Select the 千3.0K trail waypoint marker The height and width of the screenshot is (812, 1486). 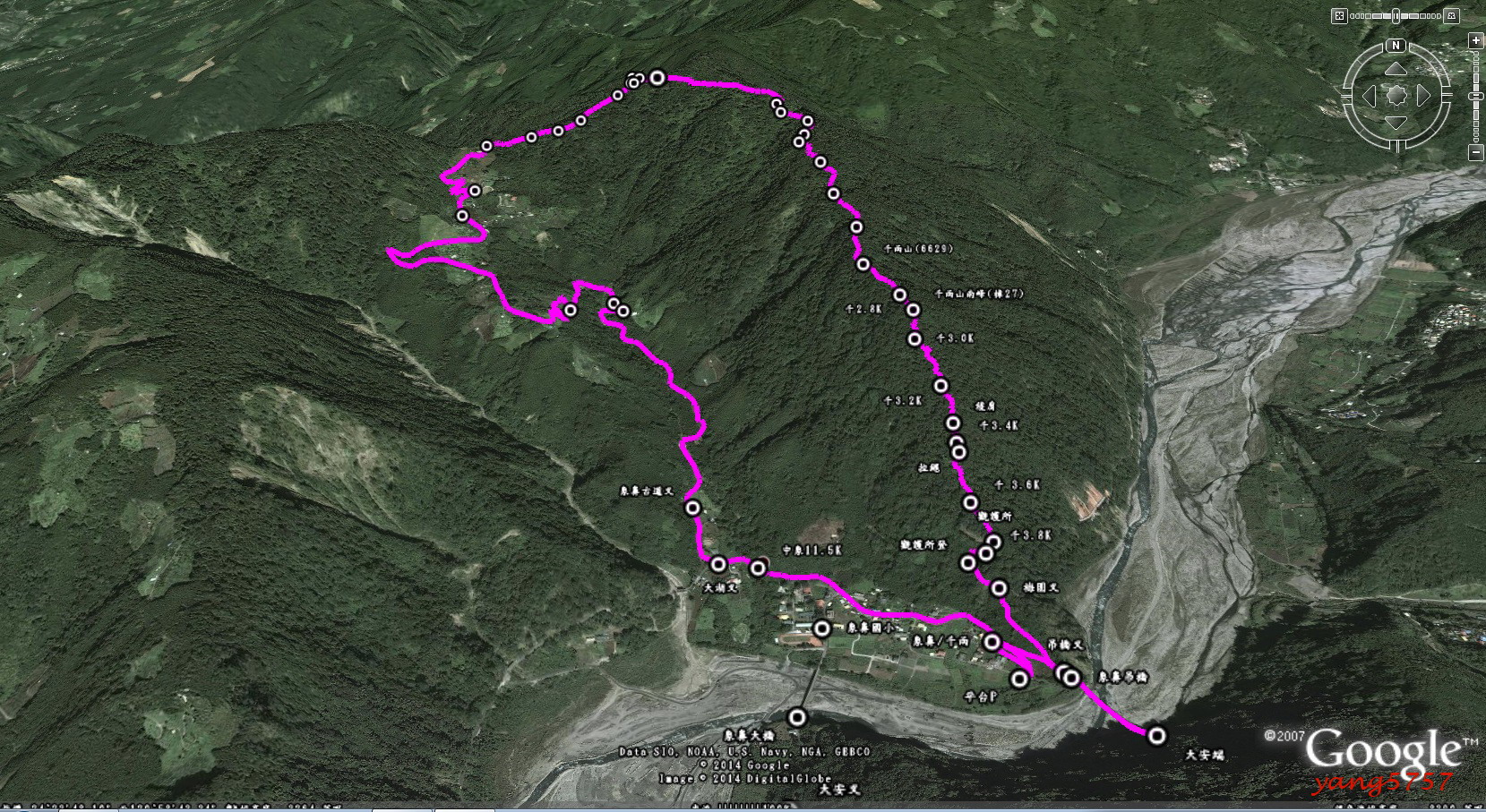click(x=915, y=339)
